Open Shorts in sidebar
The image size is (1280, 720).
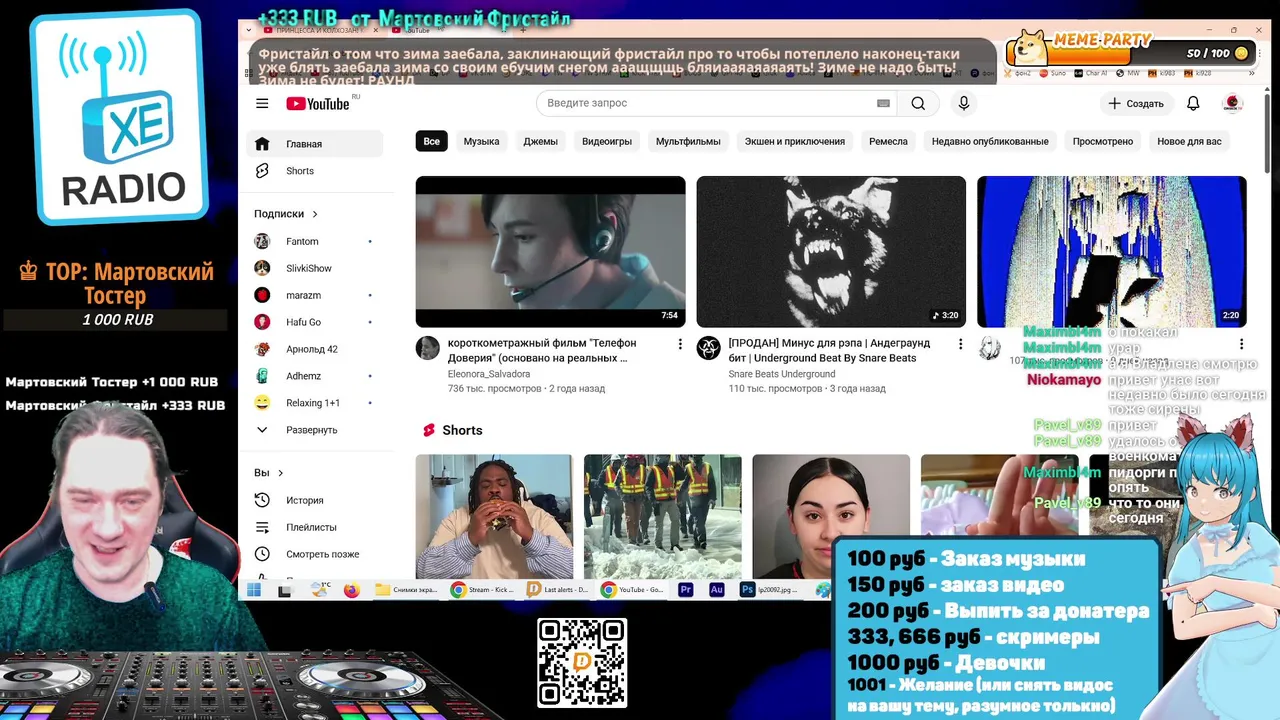pos(314,171)
